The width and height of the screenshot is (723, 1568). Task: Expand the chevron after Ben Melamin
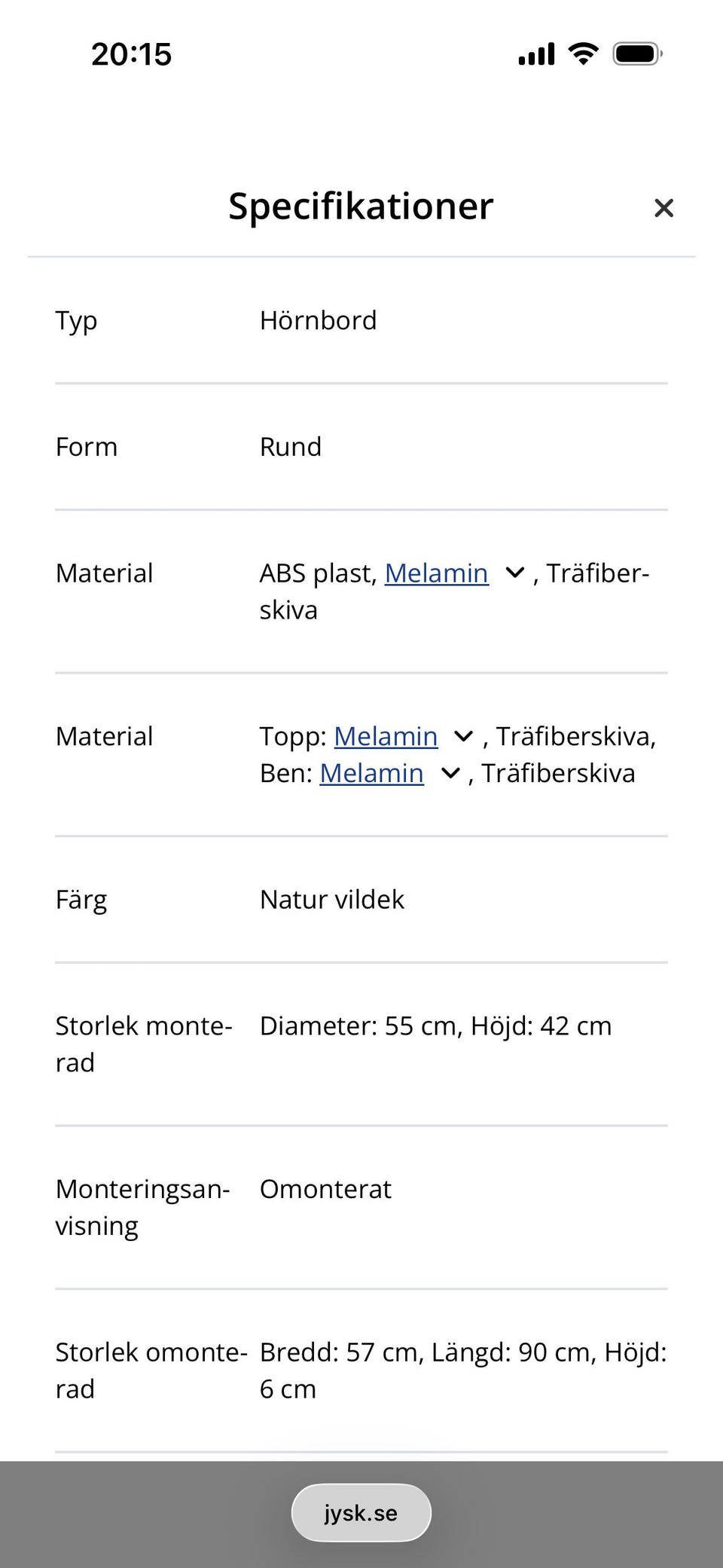coord(450,773)
